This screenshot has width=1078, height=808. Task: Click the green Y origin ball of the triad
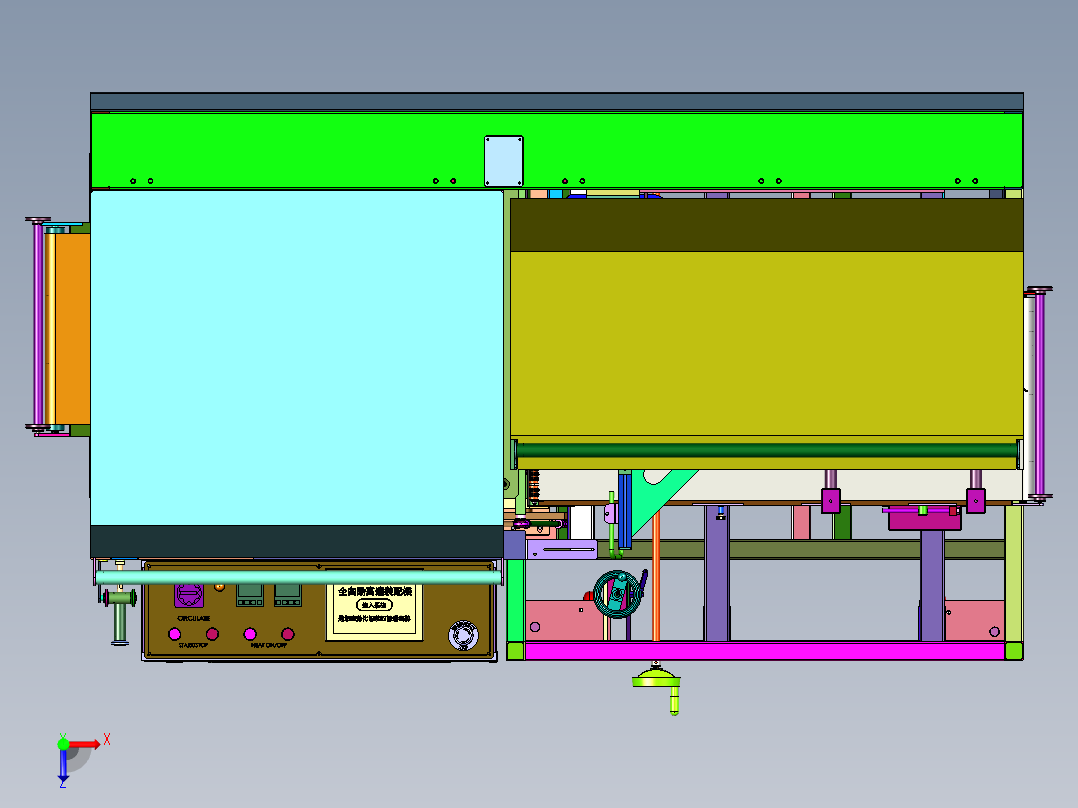tap(63, 744)
